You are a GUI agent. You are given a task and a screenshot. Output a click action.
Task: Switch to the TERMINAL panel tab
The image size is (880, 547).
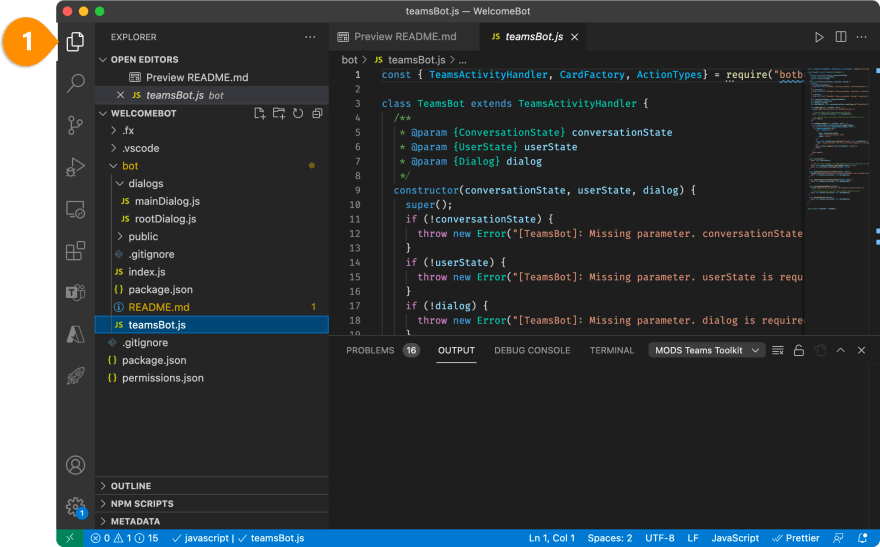click(x=612, y=351)
